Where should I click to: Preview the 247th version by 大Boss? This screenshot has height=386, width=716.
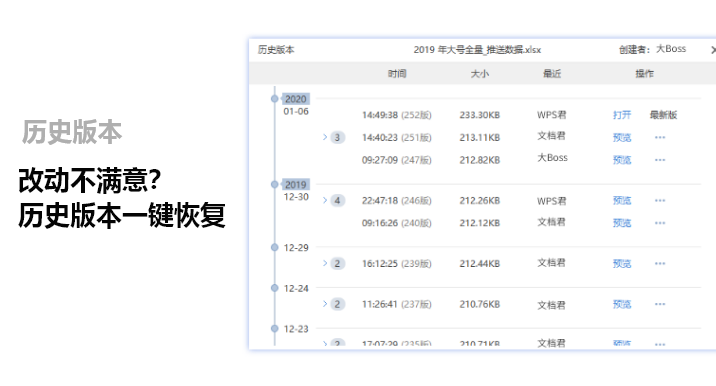(621, 160)
